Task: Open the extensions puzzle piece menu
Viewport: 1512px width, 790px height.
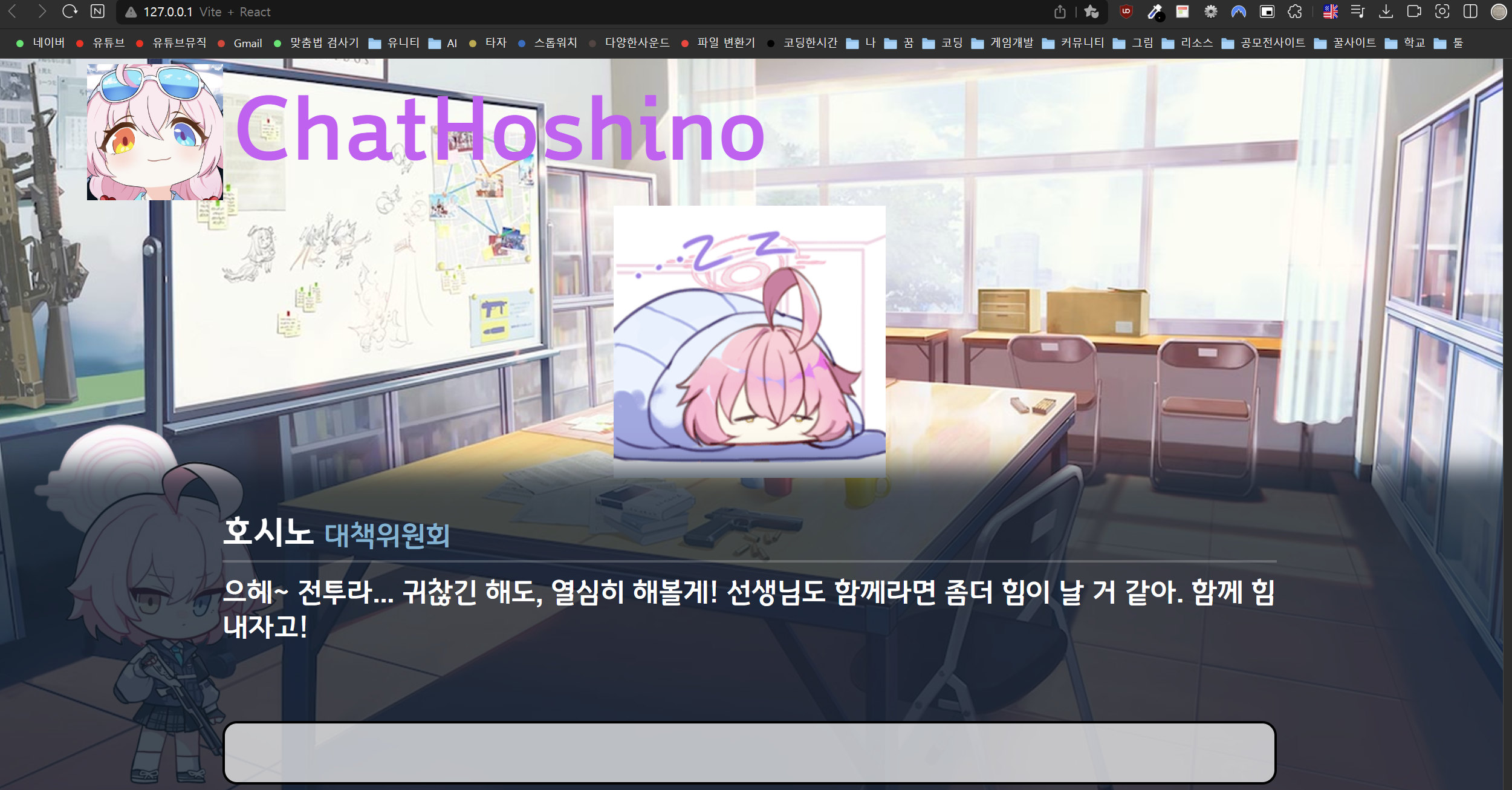Action: pyautogui.click(x=1294, y=11)
